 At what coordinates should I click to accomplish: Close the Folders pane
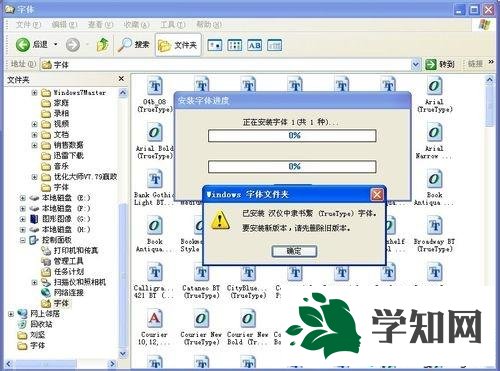[x=121, y=79]
